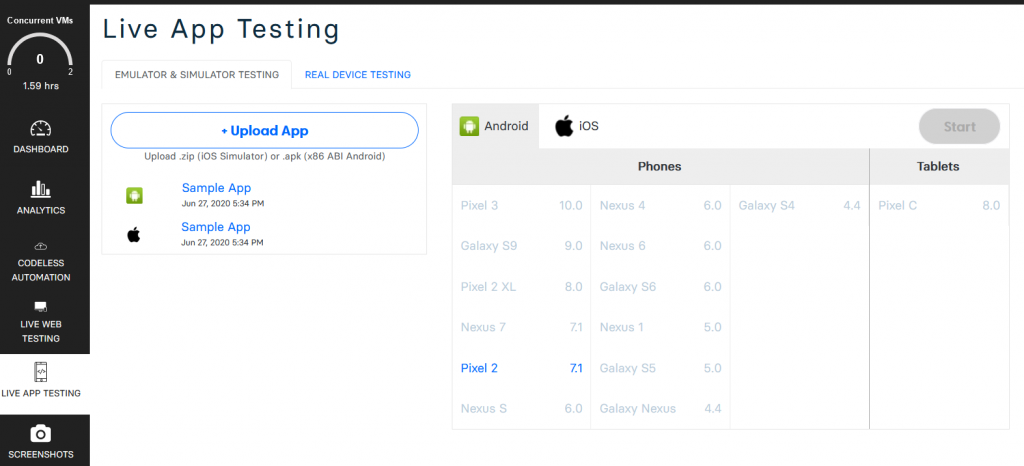
Task: Choose Pixel 3 with Android 10.0
Action: 520,205
